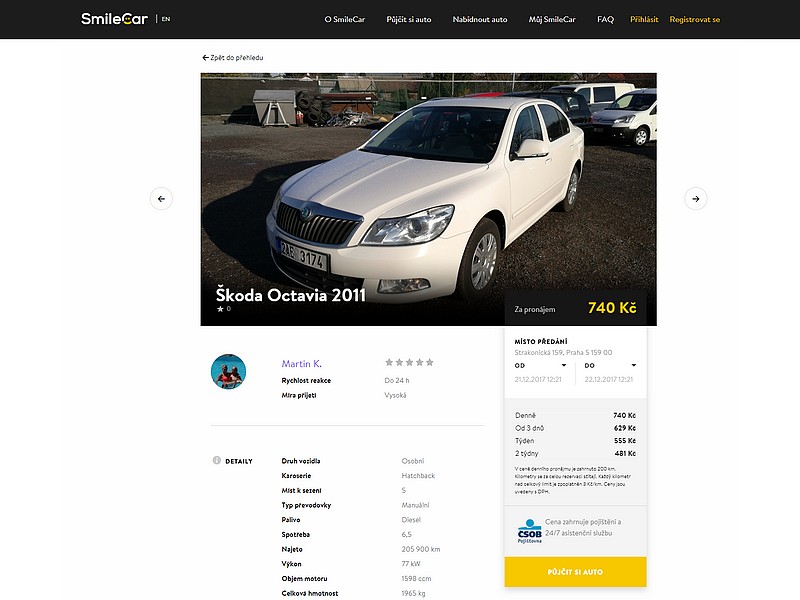Show previous car photo

[x=161, y=198]
